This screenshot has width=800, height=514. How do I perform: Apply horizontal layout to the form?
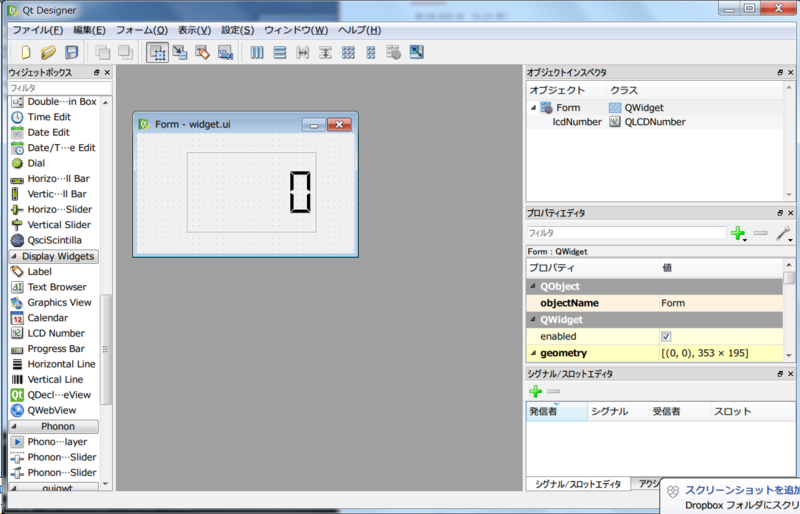coord(257,52)
